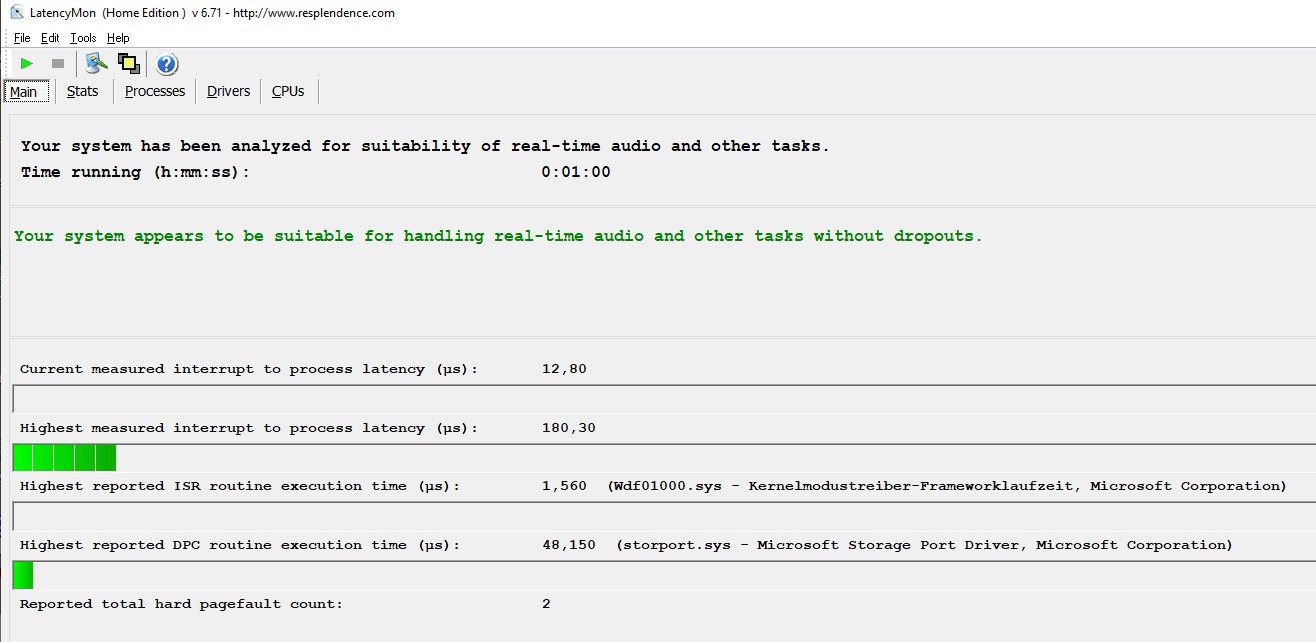Open help with the blue question mark icon

[167, 65]
